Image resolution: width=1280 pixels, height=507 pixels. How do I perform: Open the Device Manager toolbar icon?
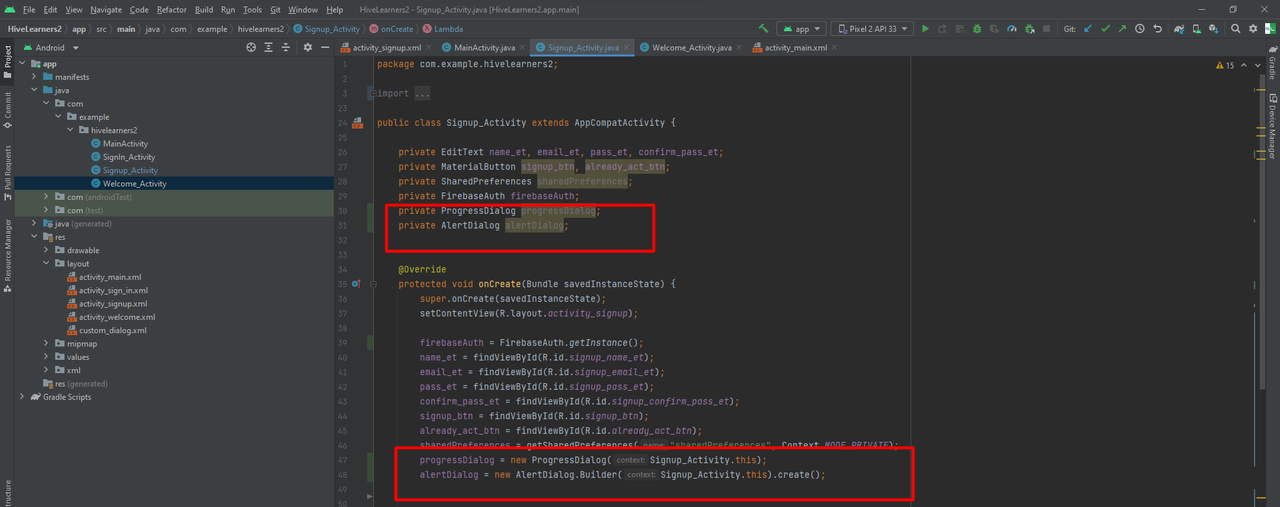pos(1198,29)
